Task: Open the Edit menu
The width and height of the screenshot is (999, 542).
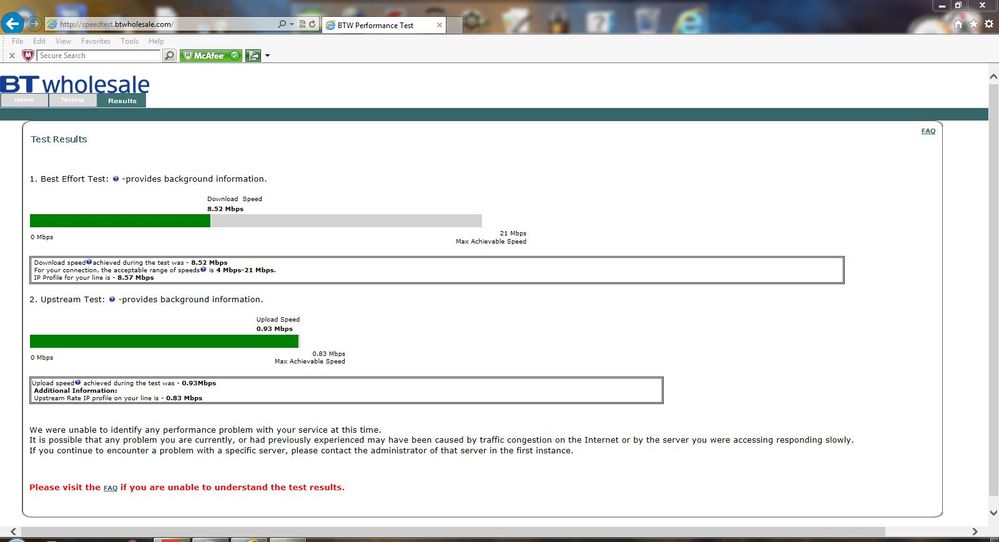Action: click(x=39, y=41)
